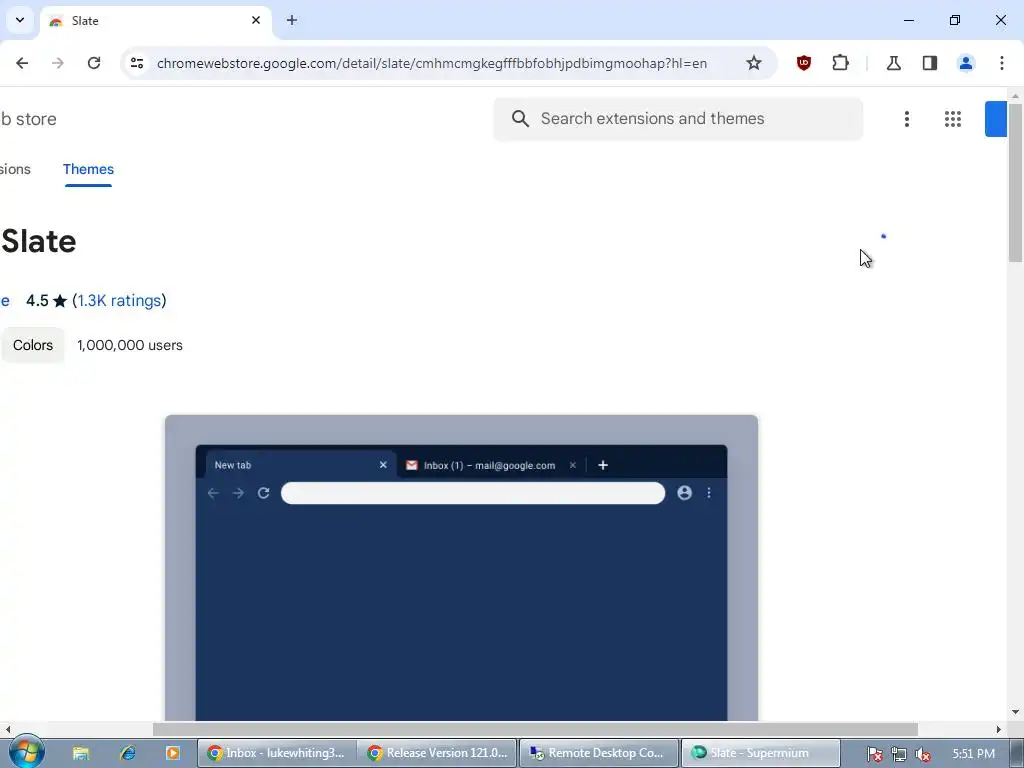Click the scroll left arrow of horizontal scrollbar
This screenshot has width=1024, height=768.
pyautogui.click(x=7, y=729)
